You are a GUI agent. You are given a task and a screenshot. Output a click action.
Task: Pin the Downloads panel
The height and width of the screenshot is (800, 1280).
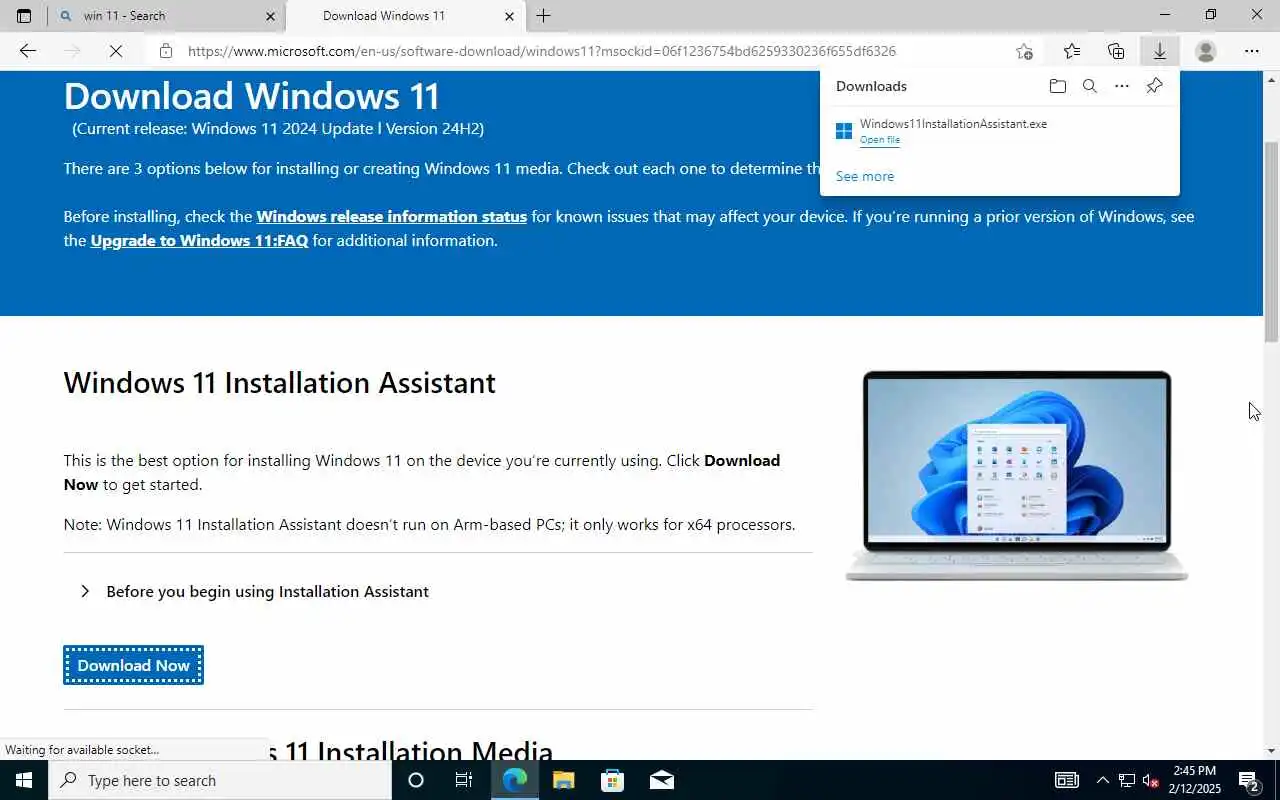pyautogui.click(x=1154, y=86)
